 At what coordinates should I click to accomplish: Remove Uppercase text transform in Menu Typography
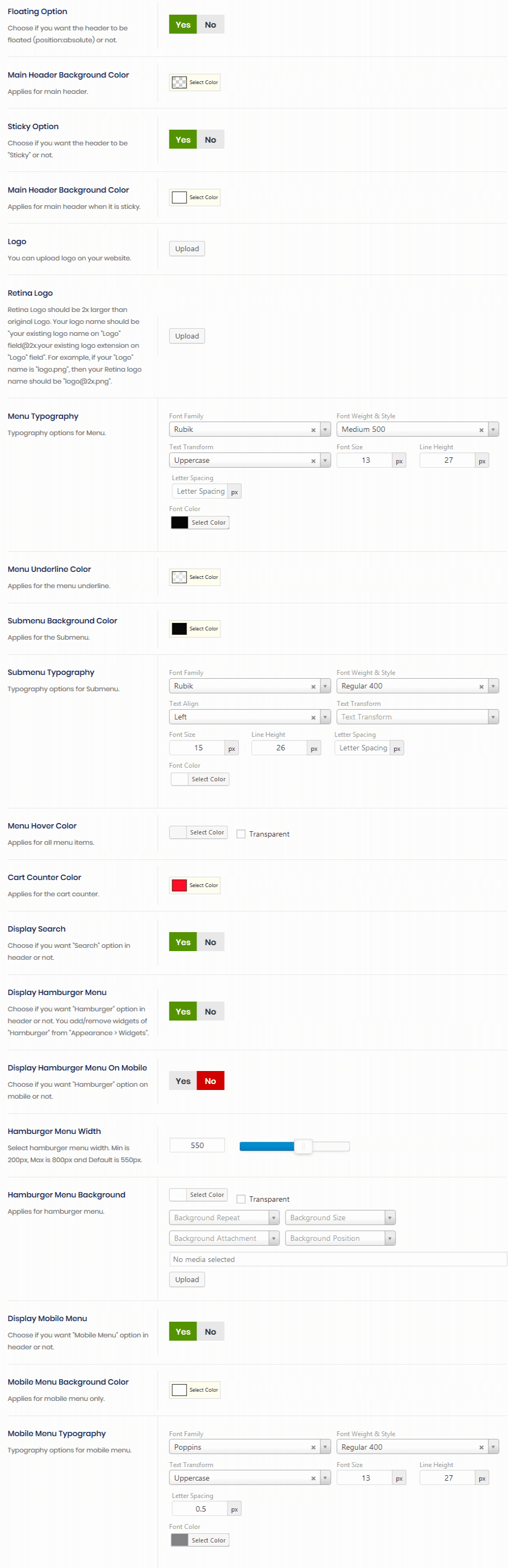point(313,461)
